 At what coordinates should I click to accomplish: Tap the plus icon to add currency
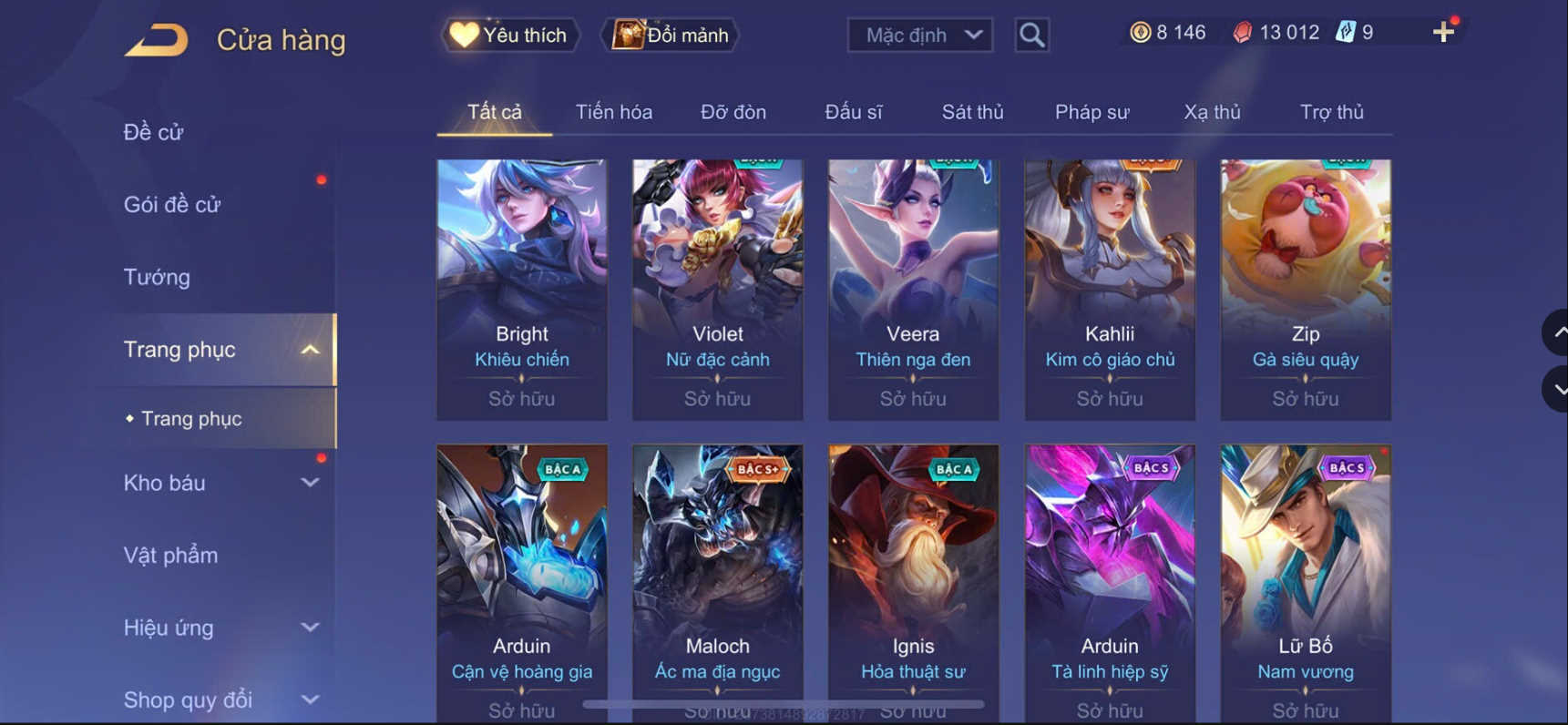click(1443, 33)
